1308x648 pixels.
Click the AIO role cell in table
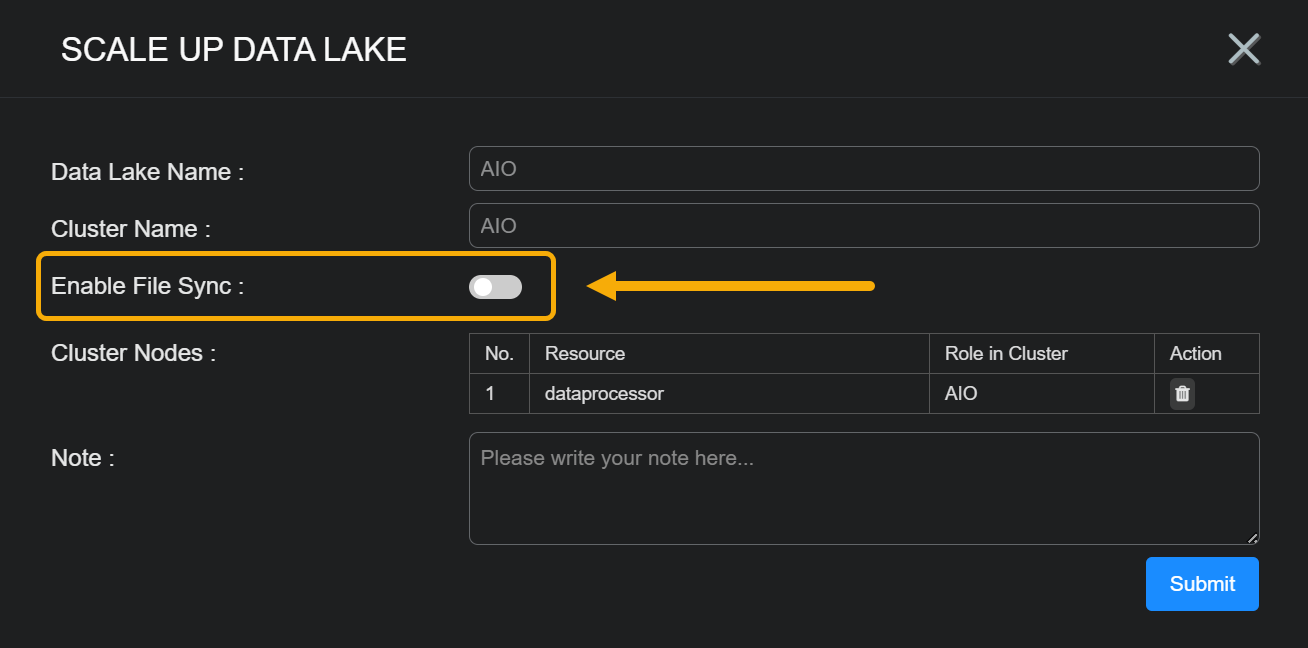click(x=961, y=394)
